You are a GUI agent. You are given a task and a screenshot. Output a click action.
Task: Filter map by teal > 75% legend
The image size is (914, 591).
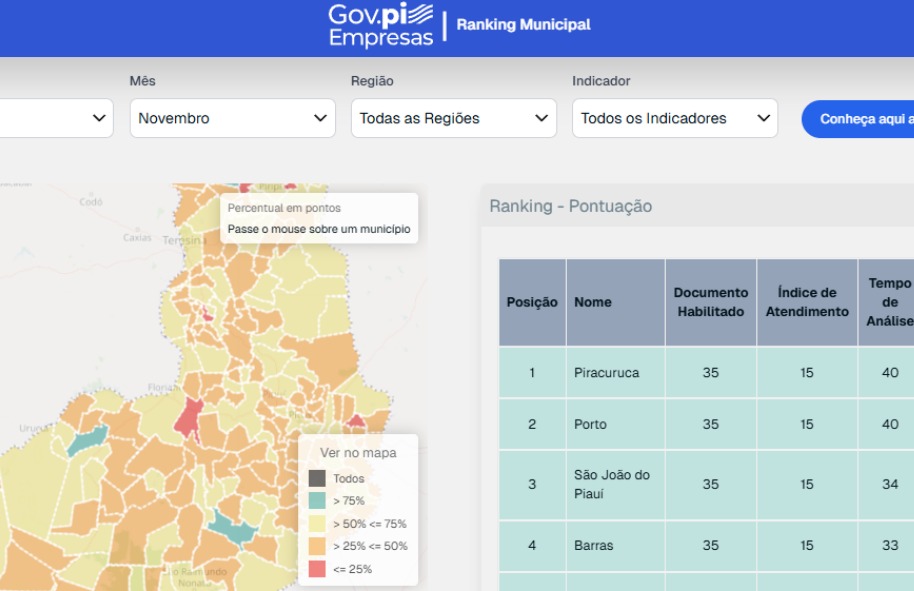coord(317,501)
